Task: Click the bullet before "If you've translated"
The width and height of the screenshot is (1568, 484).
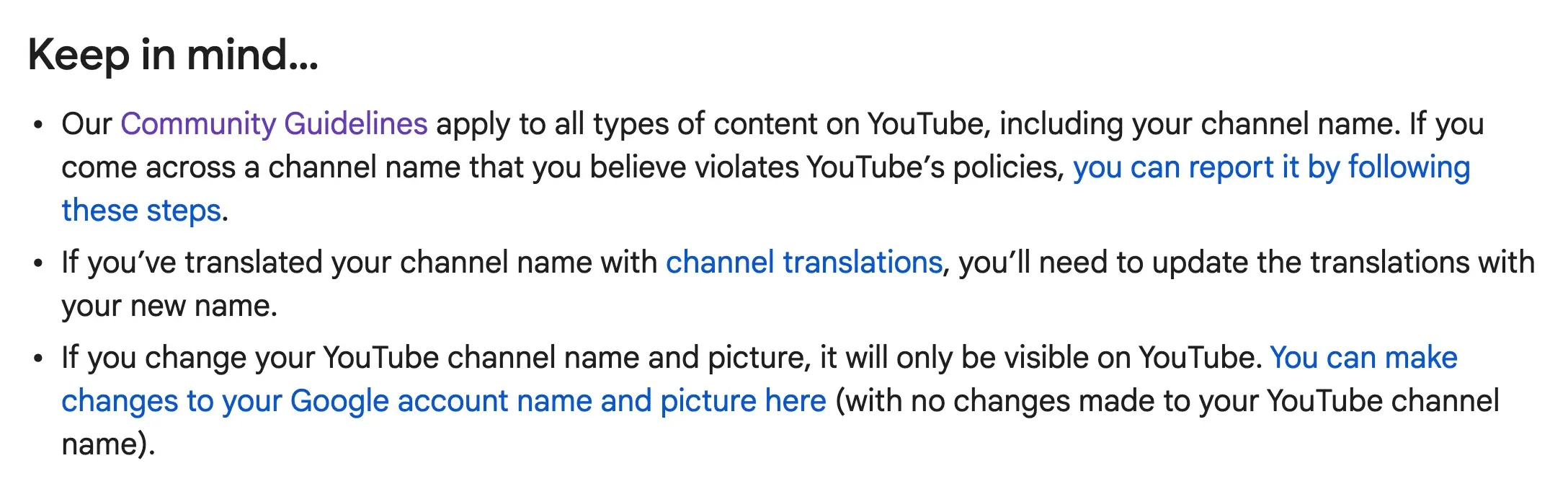Action: click(x=38, y=263)
